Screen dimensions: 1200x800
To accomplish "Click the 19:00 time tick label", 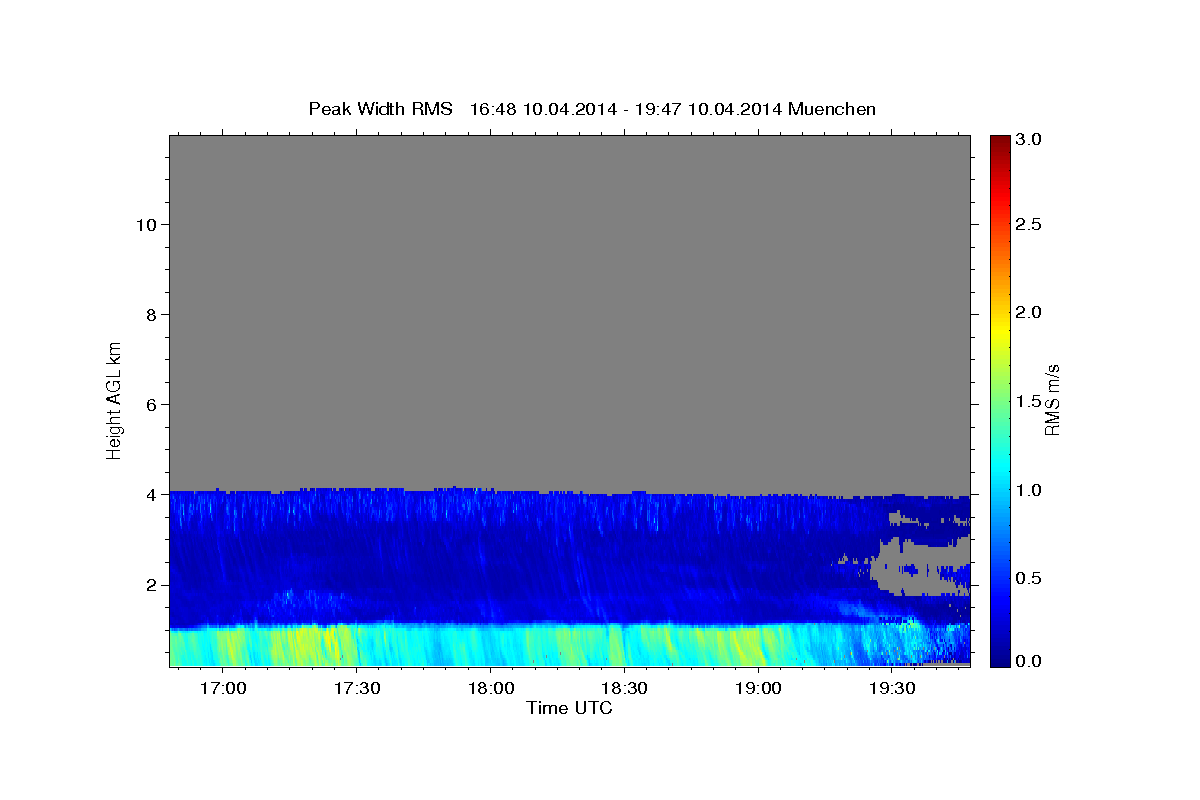I will coord(759,689).
